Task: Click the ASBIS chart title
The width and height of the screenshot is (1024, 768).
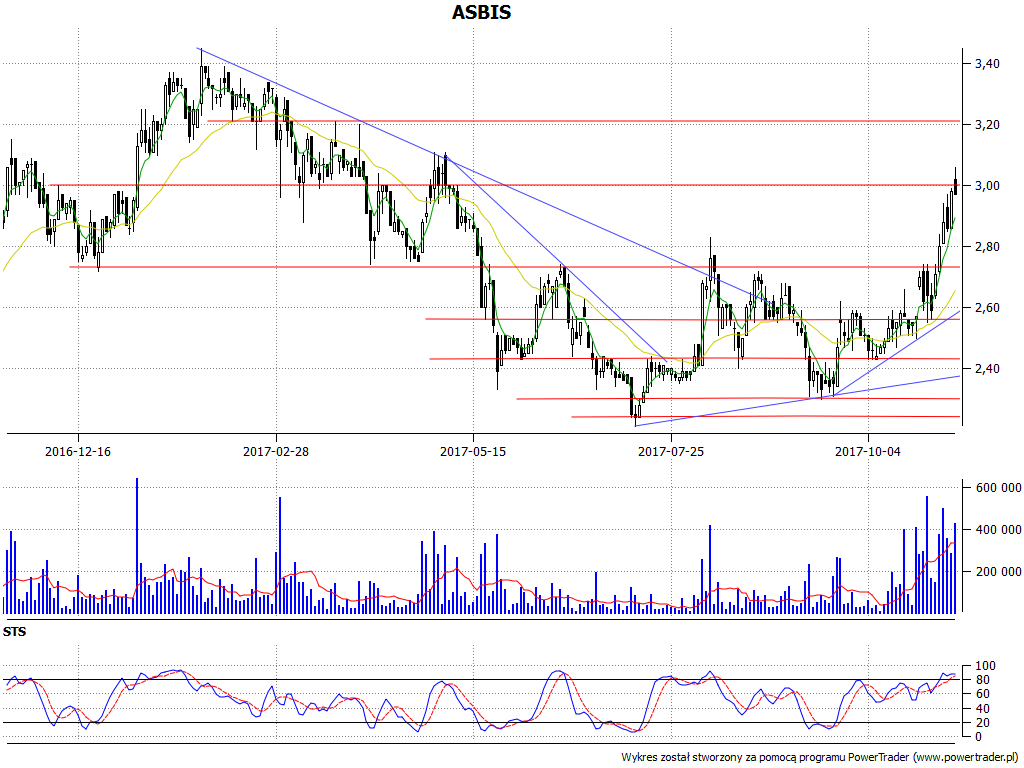Action: click(481, 12)
